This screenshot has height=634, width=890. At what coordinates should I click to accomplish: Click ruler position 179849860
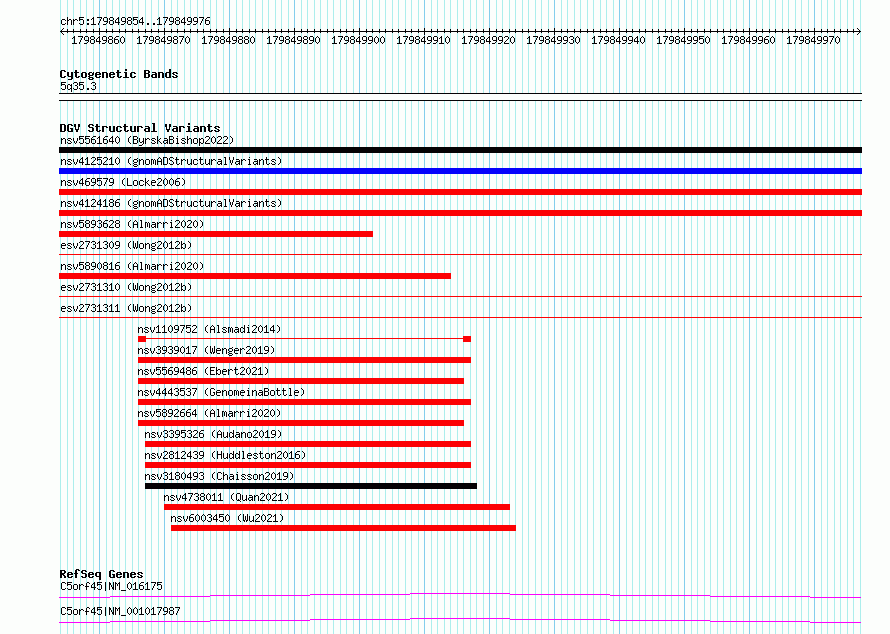(x=98, y=40)
